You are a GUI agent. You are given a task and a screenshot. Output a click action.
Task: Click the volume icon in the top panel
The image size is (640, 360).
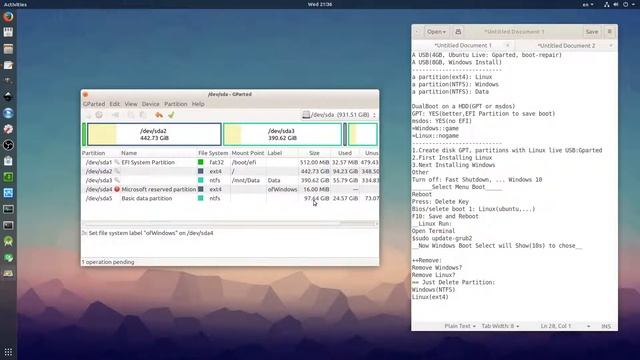pyautogui.click(x=616, y=4)
